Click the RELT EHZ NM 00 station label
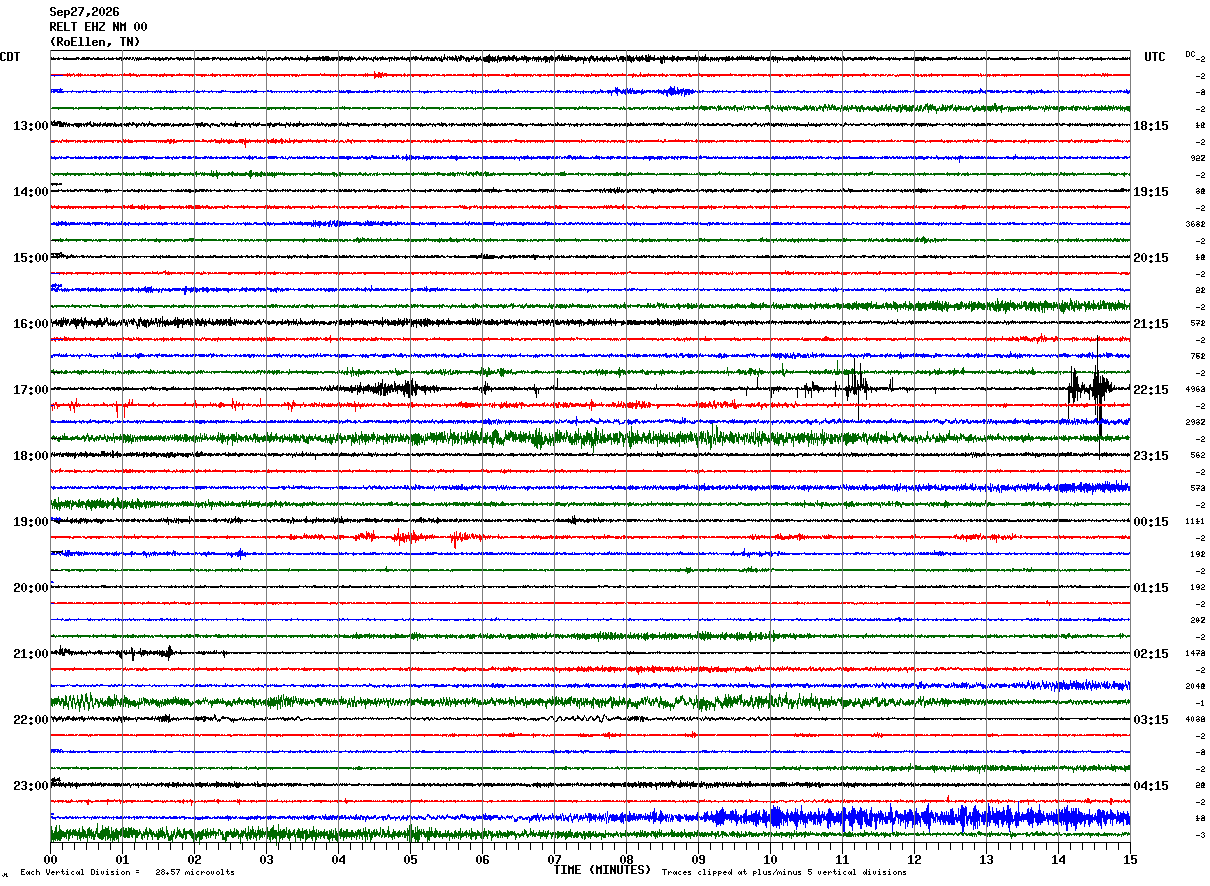The image size is (1210, 886). tap(98, 27)
